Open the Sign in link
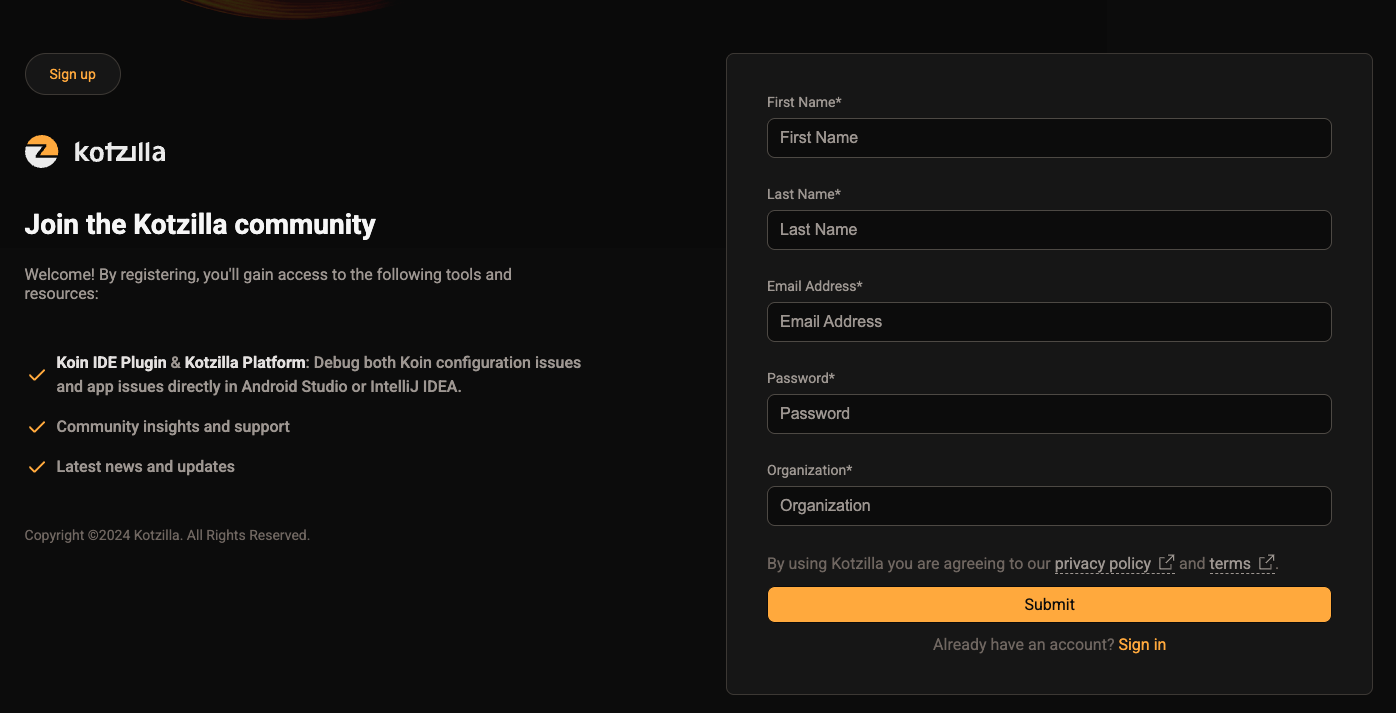Image resolution: width=1396 pixels, height=713 pixels. tap(1142, 645)
